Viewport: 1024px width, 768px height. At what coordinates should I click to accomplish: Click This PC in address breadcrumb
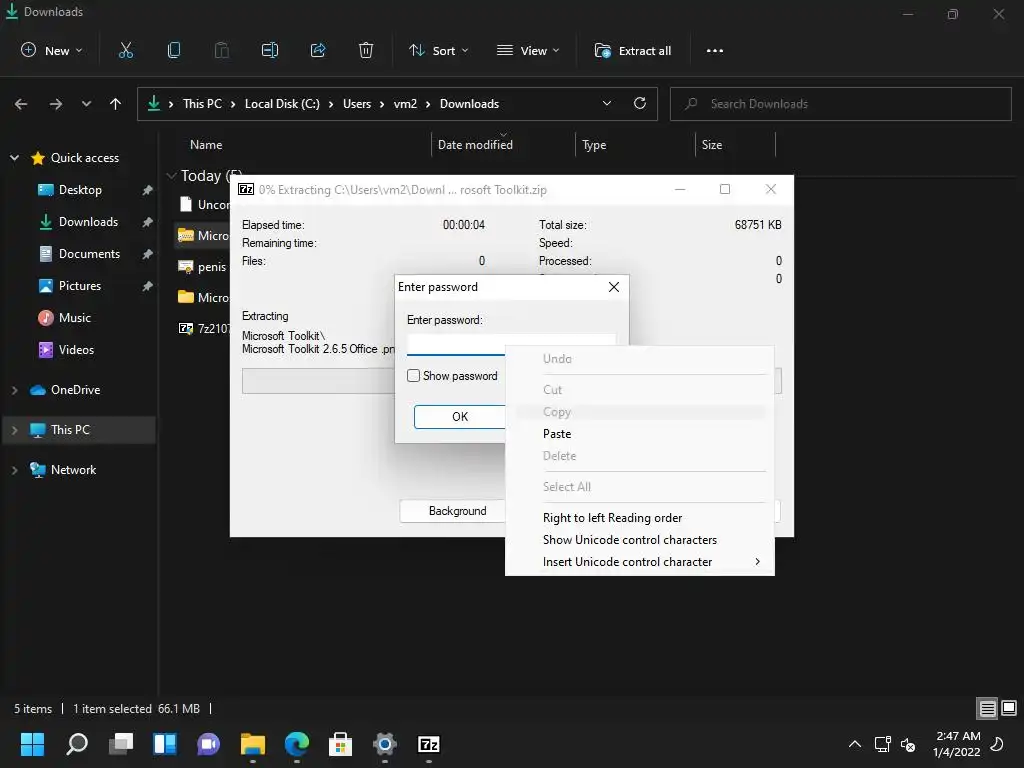(x=202, y=104)
